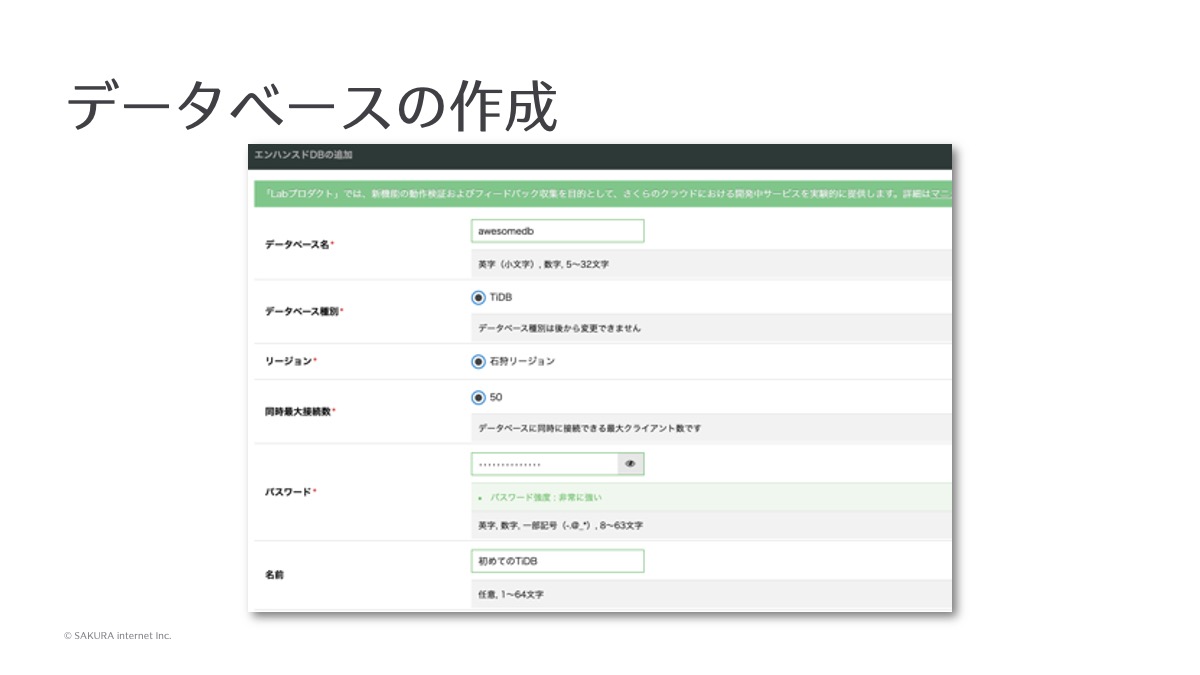
Task: Click the © SAKURA internet Inc. footer
Action: coord(118,636)
